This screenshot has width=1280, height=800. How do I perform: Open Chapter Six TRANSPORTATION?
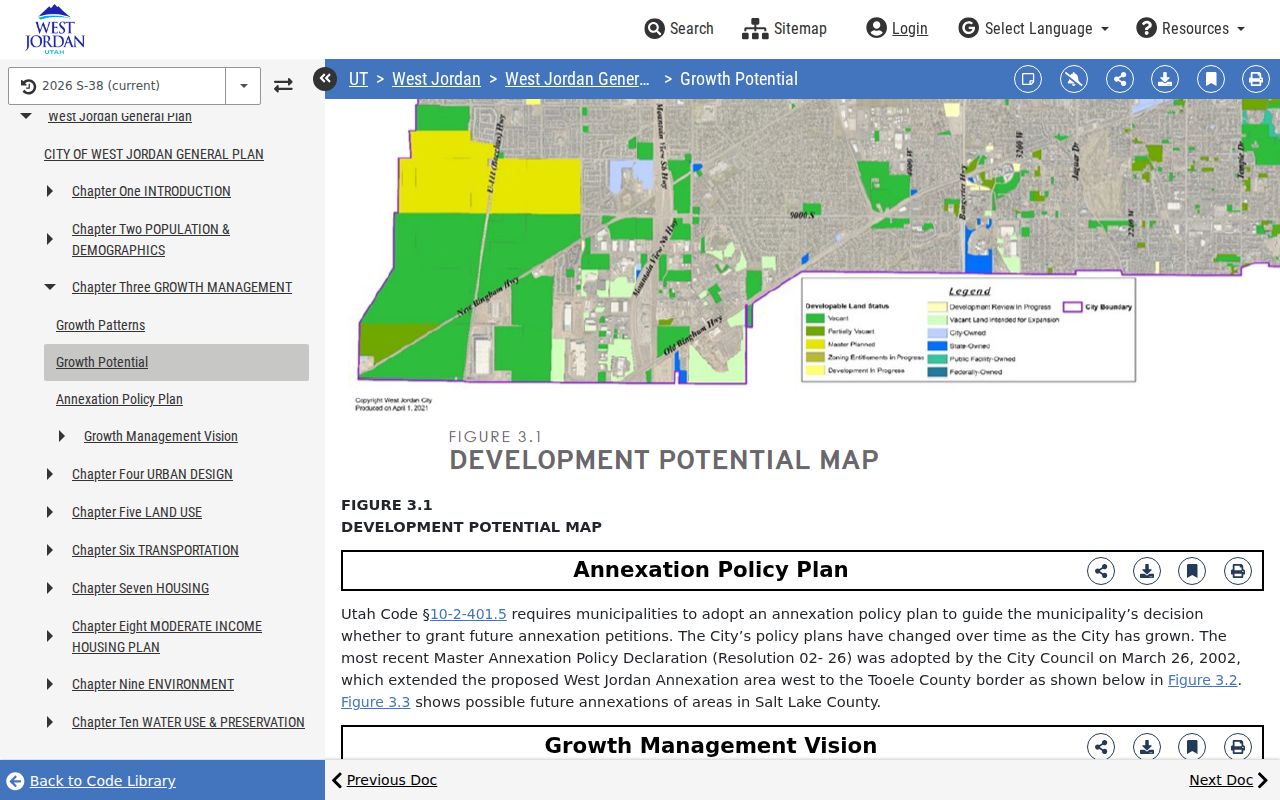coord(155,550)
